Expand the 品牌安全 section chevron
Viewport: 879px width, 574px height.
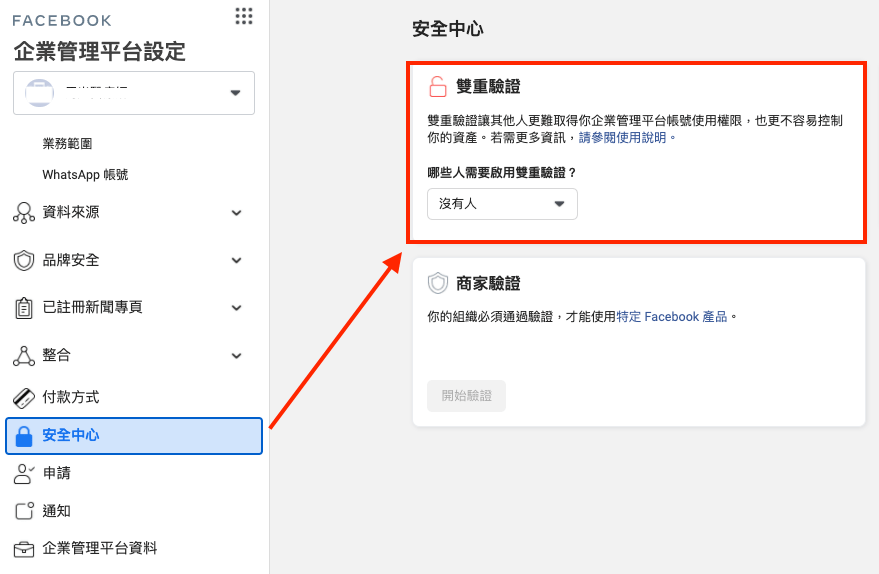pyautogui.click(x=237, y=260)
